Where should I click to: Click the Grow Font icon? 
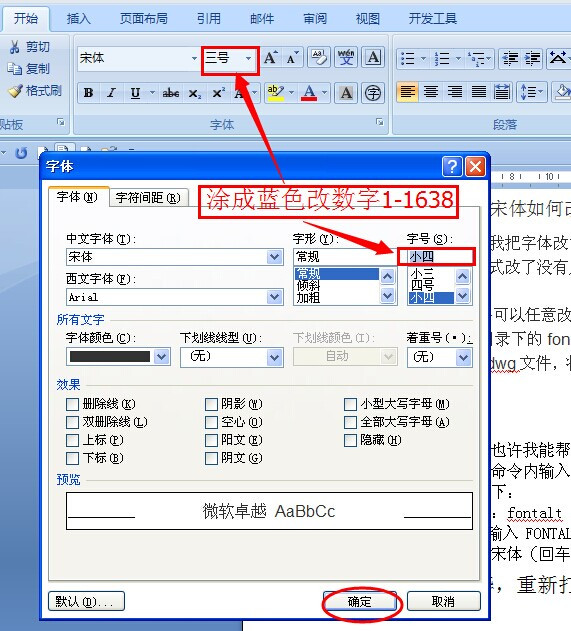(x=271, y=58)
